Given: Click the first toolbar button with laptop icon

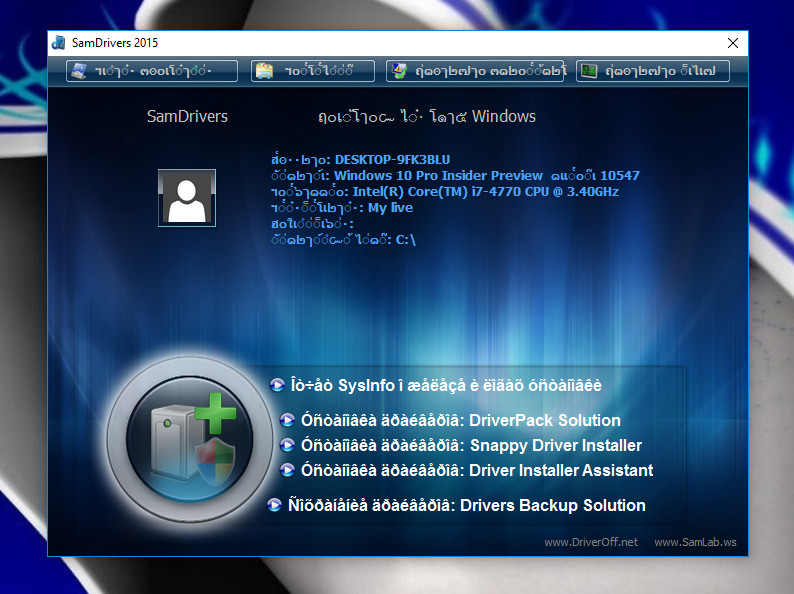Looking at the screenshot, I should (x=151, y=71).
